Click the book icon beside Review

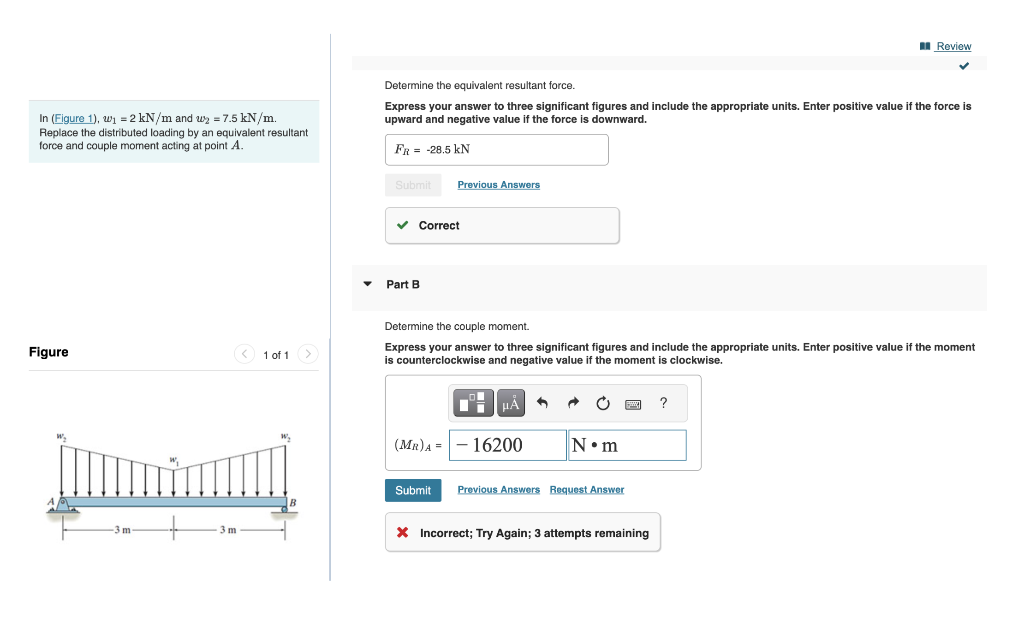point(925,46)
